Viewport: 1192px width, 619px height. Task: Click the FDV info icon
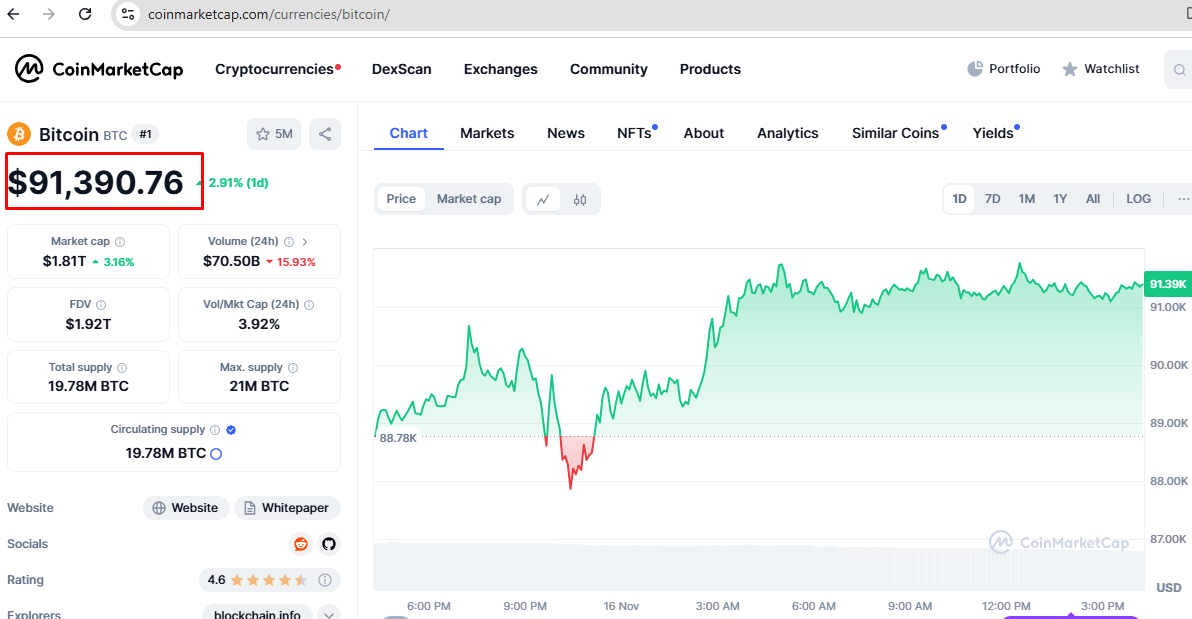tap(101, 305)
